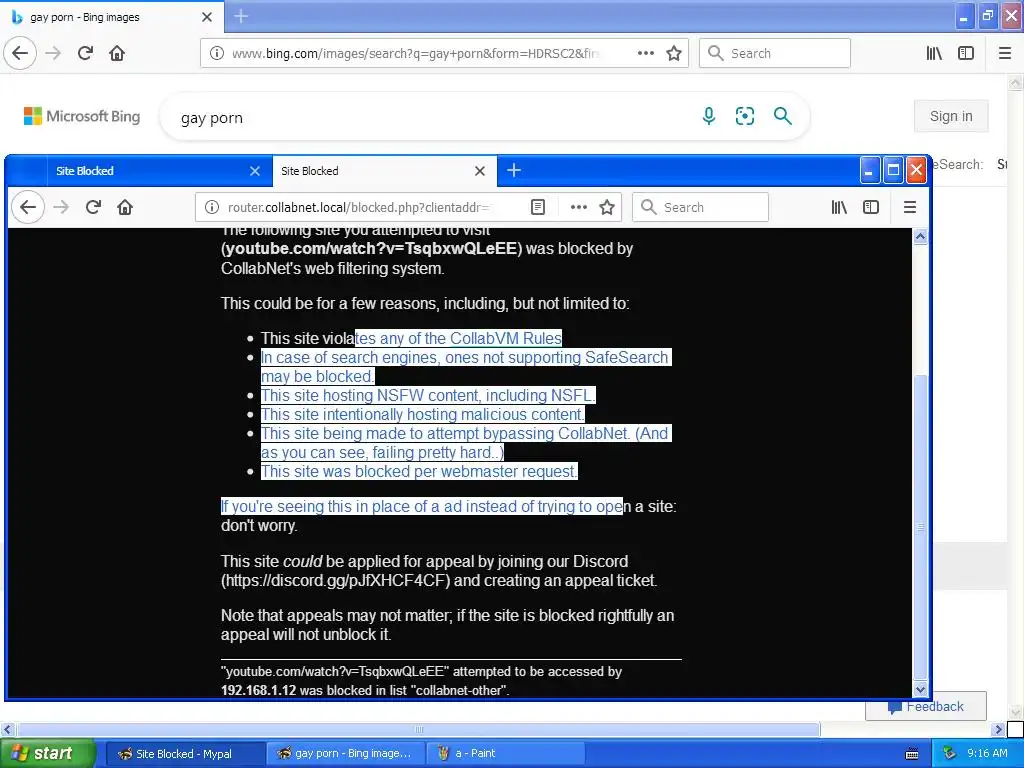Close the Bing images tab

click(x=207, y=17)
